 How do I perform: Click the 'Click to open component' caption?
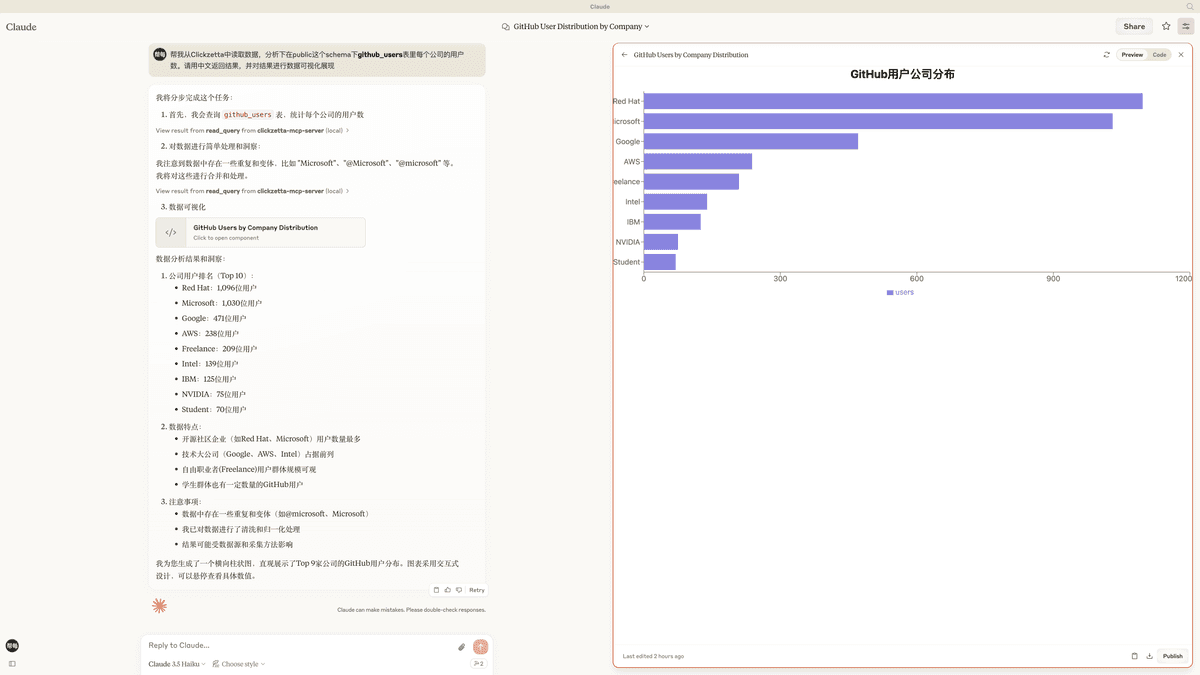[x=226, y=238]
